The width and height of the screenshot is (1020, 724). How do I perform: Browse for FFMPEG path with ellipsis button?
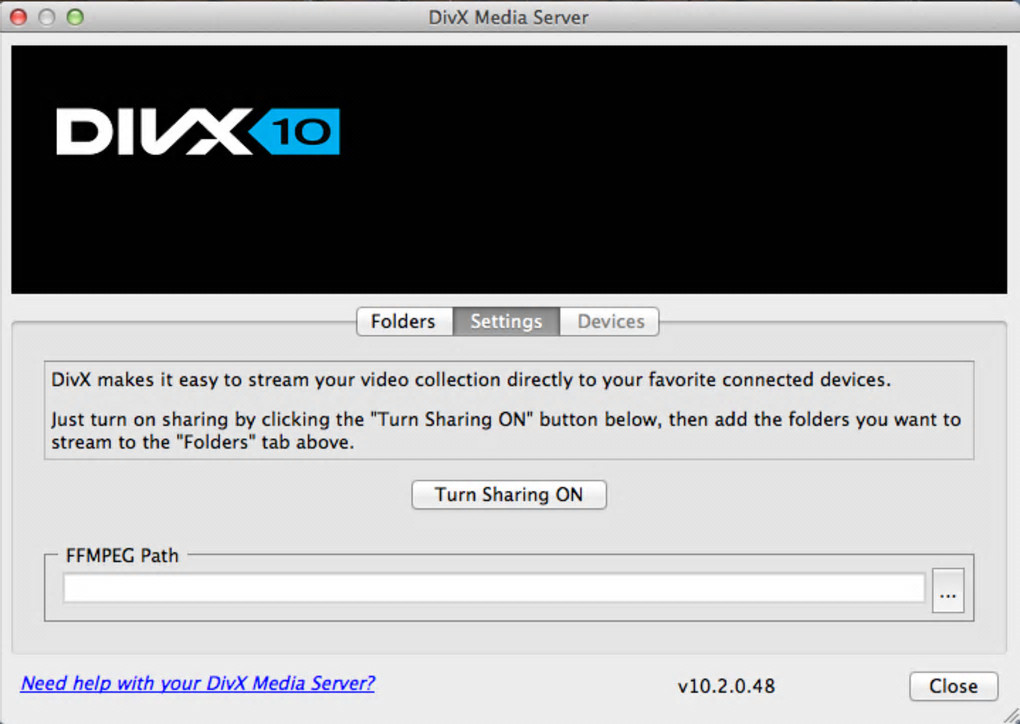(x=948, y=591)
